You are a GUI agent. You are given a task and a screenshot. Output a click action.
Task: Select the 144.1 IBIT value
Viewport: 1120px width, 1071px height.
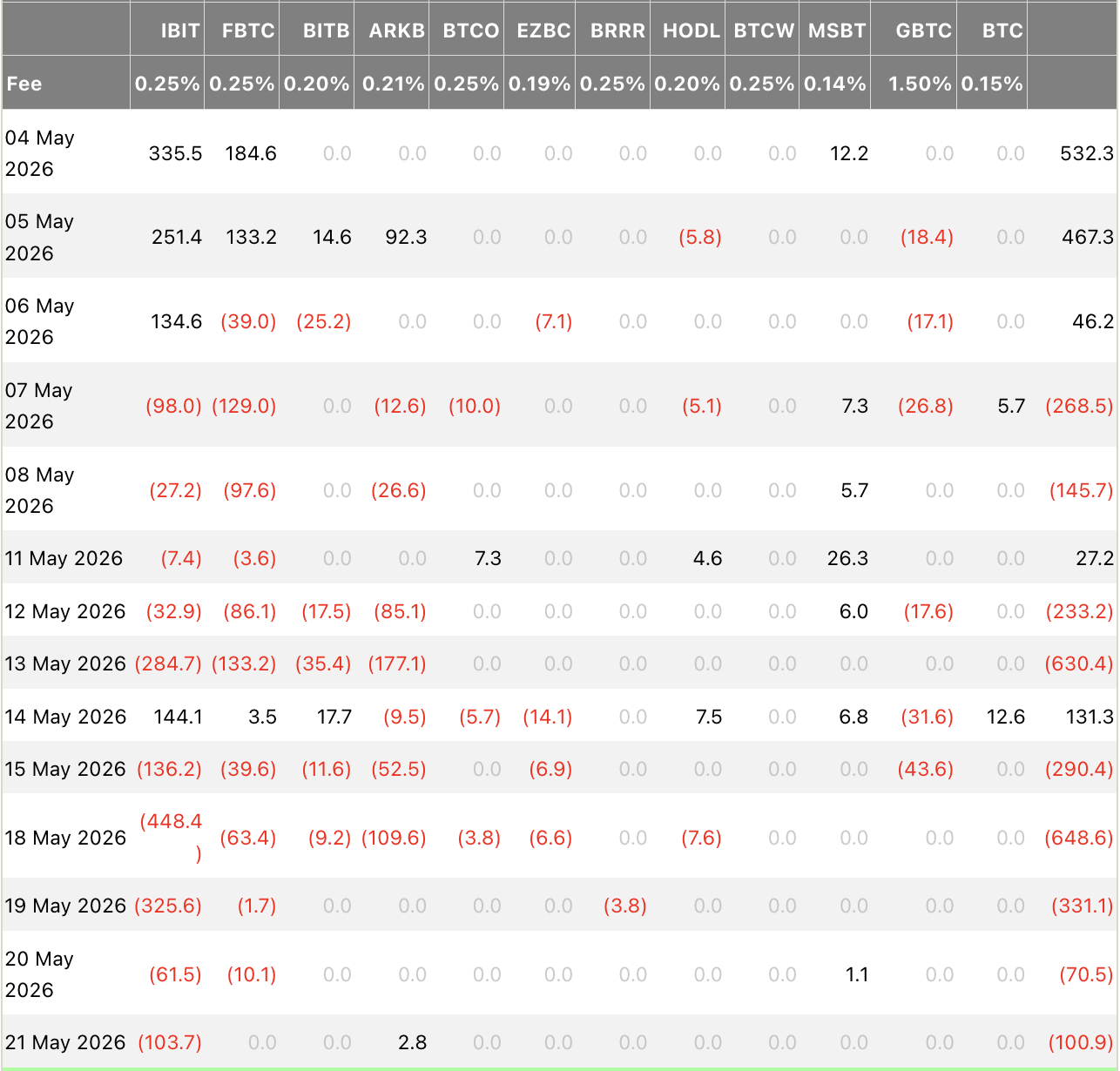(178, 717)
